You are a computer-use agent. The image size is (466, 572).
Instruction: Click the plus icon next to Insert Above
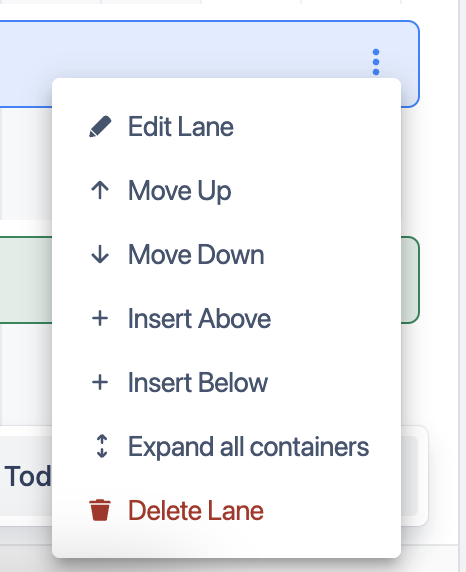tap(100, 318)
